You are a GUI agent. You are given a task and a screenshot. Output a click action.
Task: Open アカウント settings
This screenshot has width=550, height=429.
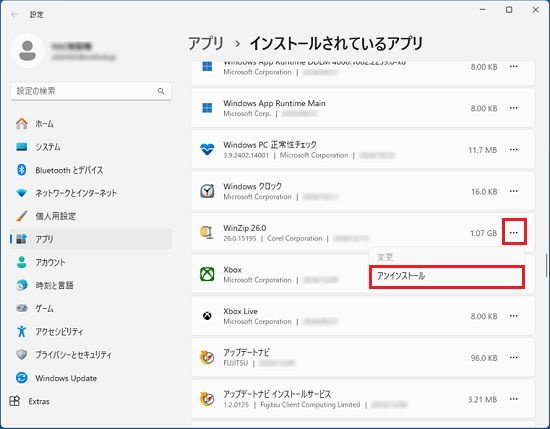pos(91,262)
